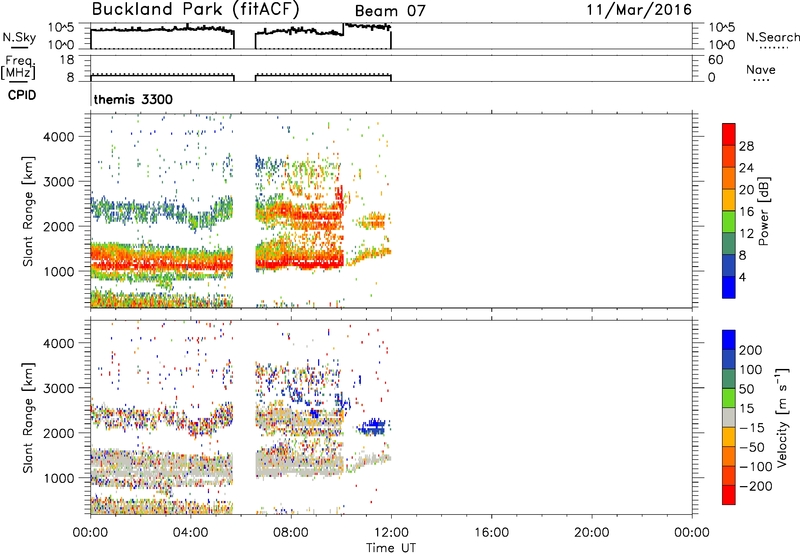
Task: Click the "Slant Range [km]" label of power panel
Action: pos(28,211)
